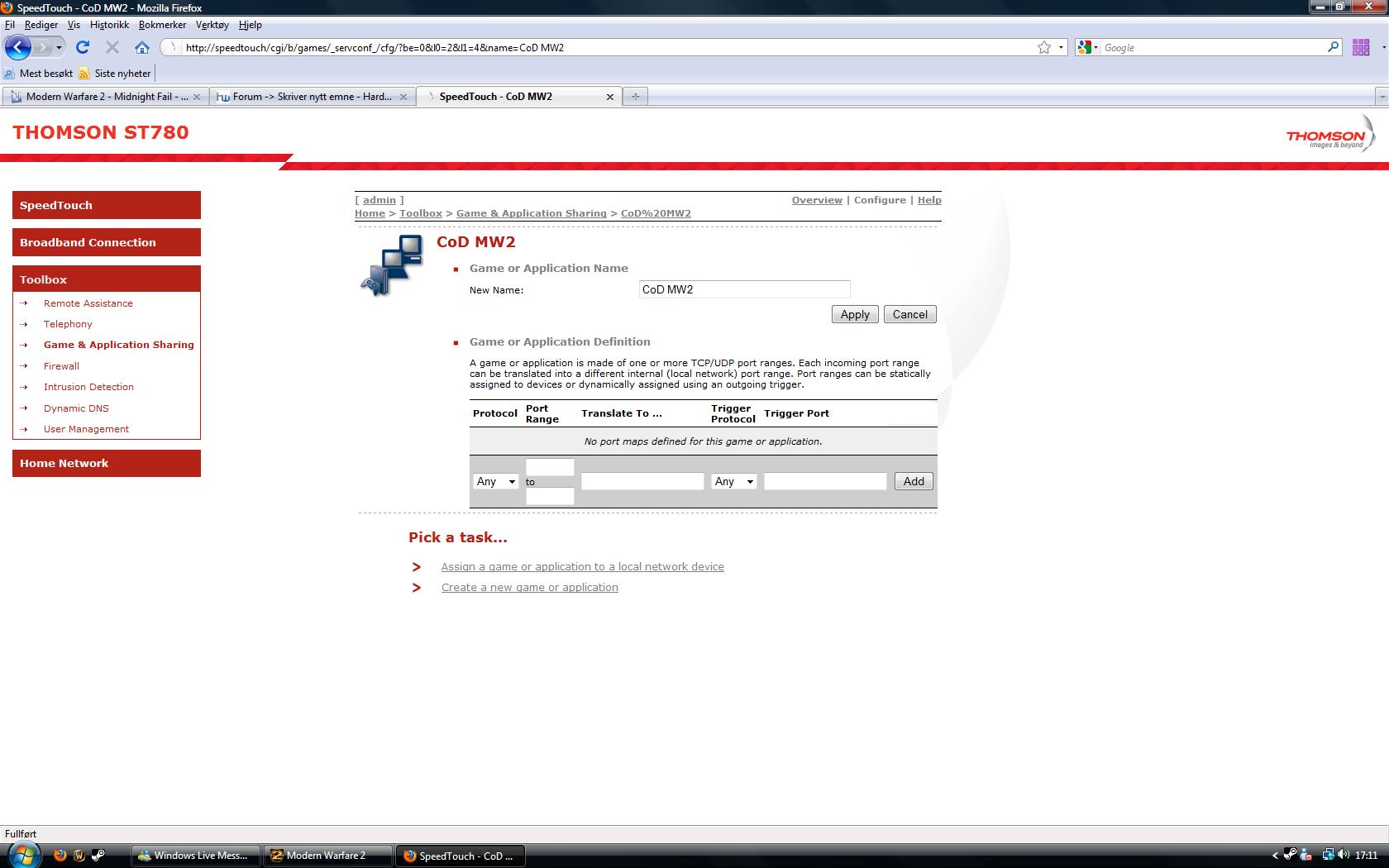Open Game & Application Sharing breadcrumb
This screenshot has width=1389, height=868.
click(531, 213)
